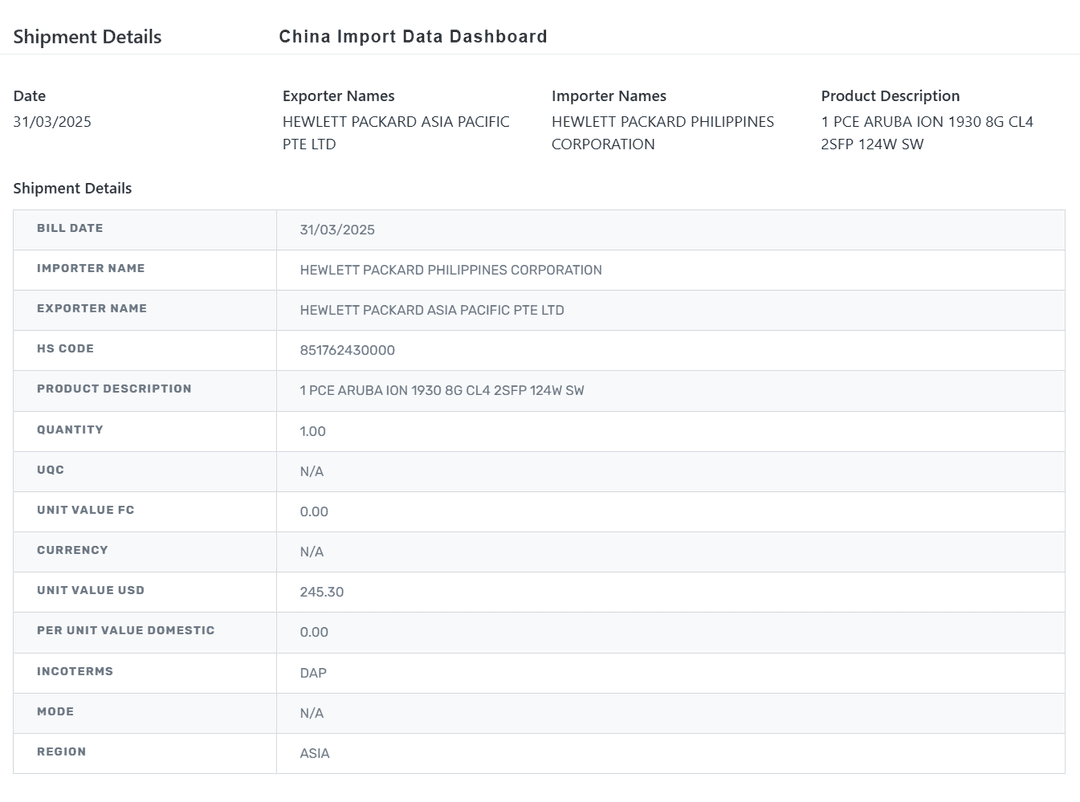Viewport: 1080px width, 802px height.
Task: Click the UQC row's N/A value
Action: click(311, 472)
